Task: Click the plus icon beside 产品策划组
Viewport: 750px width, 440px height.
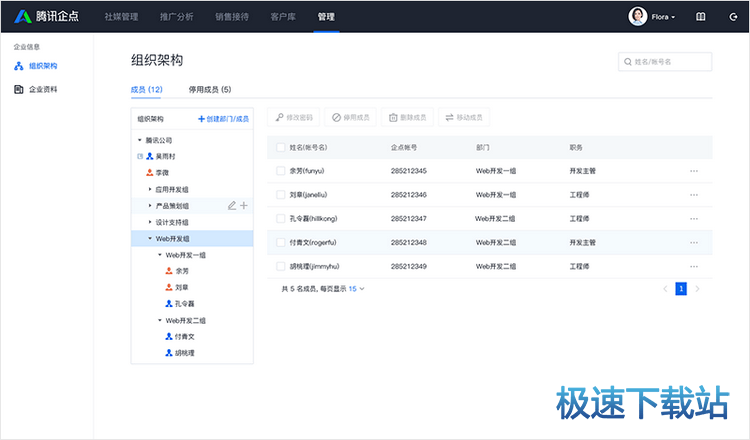Action: tap(244, 205)
